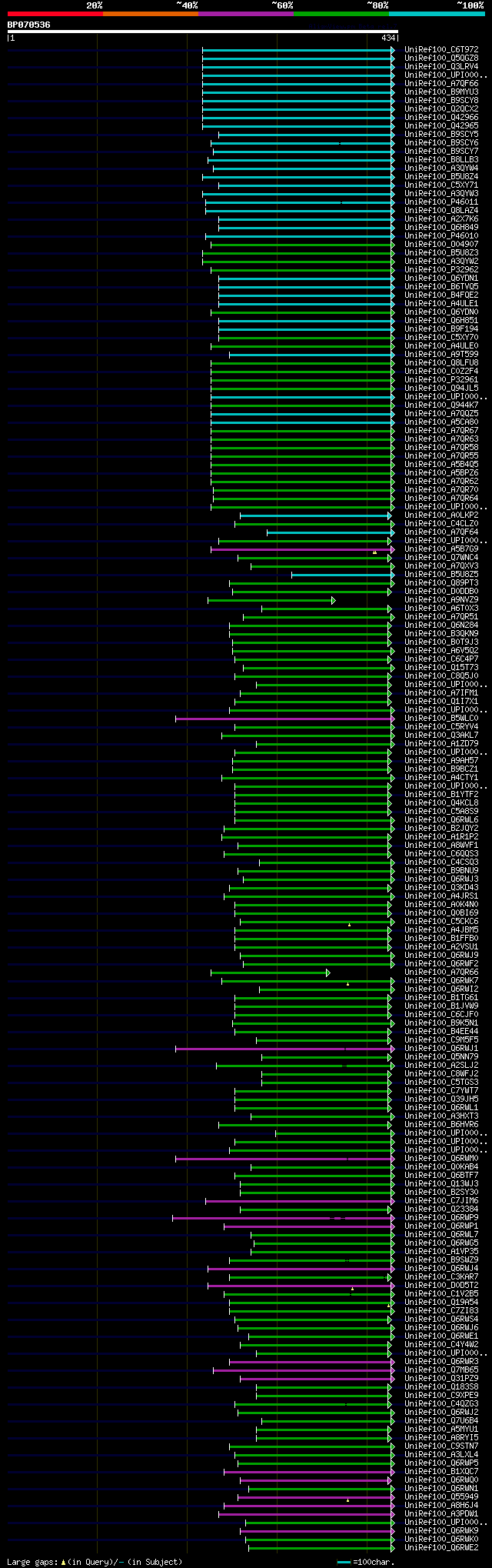492x1568 pixels.
Task: Open hit UniRef100_A7QF66
Action: (x=441, y=84)
